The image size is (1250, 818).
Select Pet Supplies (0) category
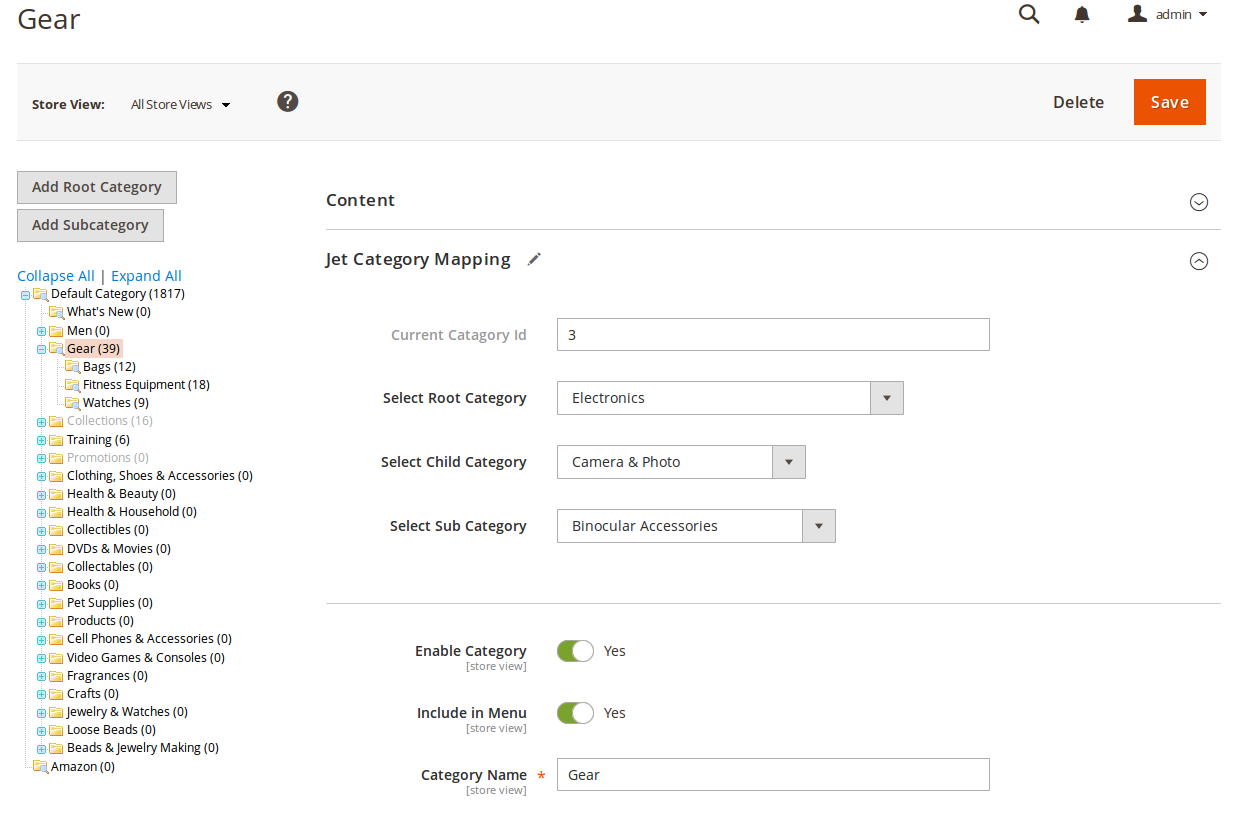[x=109, y=603]
